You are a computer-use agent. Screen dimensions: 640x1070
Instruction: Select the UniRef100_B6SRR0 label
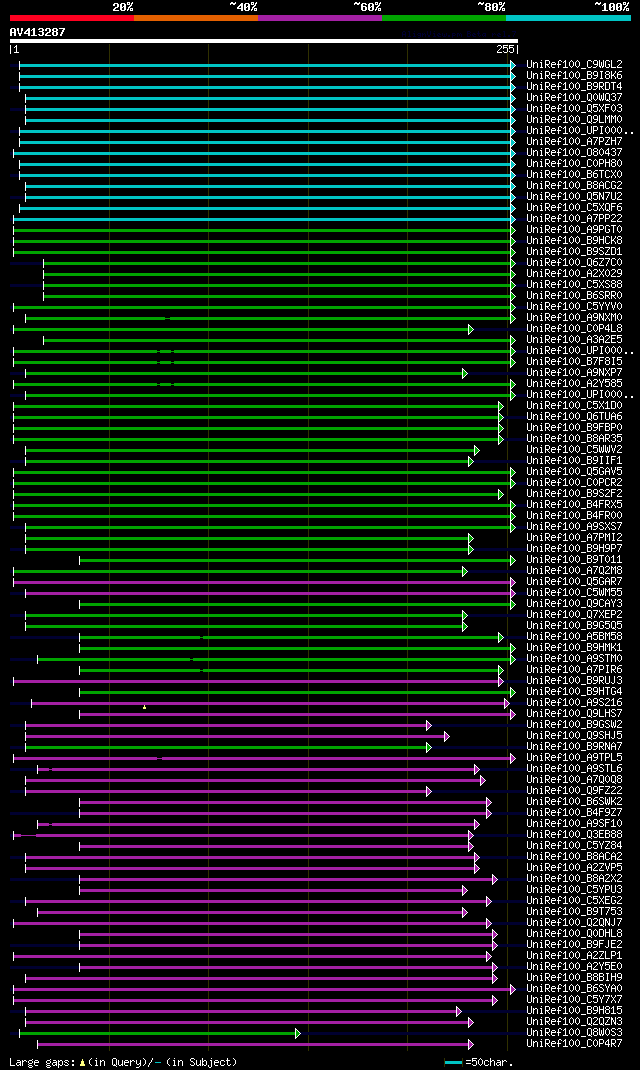pos(574,295)
